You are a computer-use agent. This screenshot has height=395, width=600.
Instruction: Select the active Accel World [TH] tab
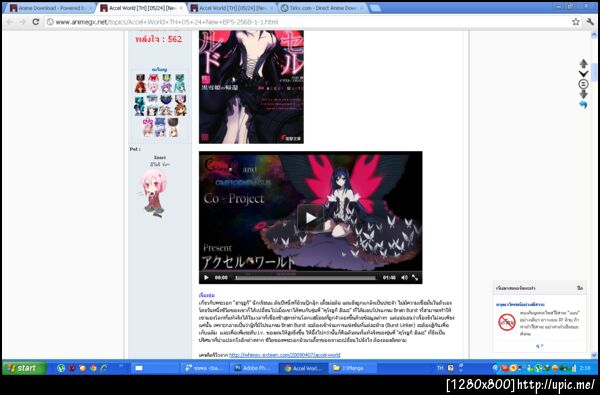[141, 8]
